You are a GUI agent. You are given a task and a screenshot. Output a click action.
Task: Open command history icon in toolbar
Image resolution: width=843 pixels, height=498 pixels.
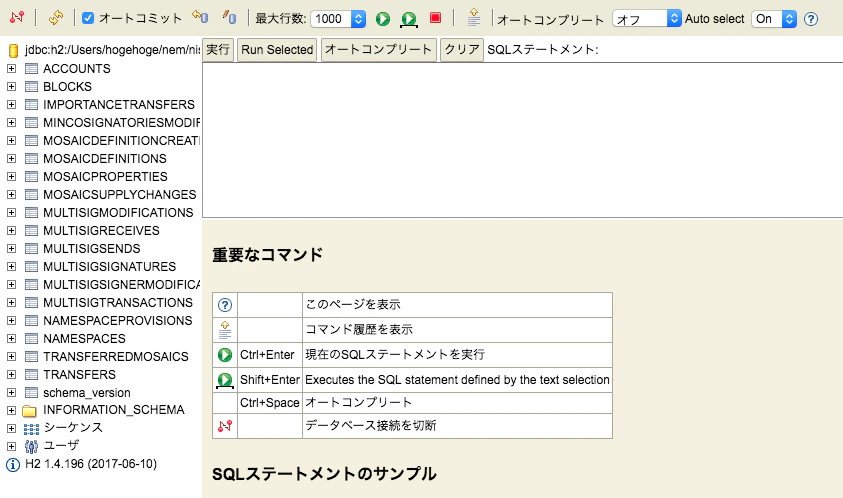[474, 17]
